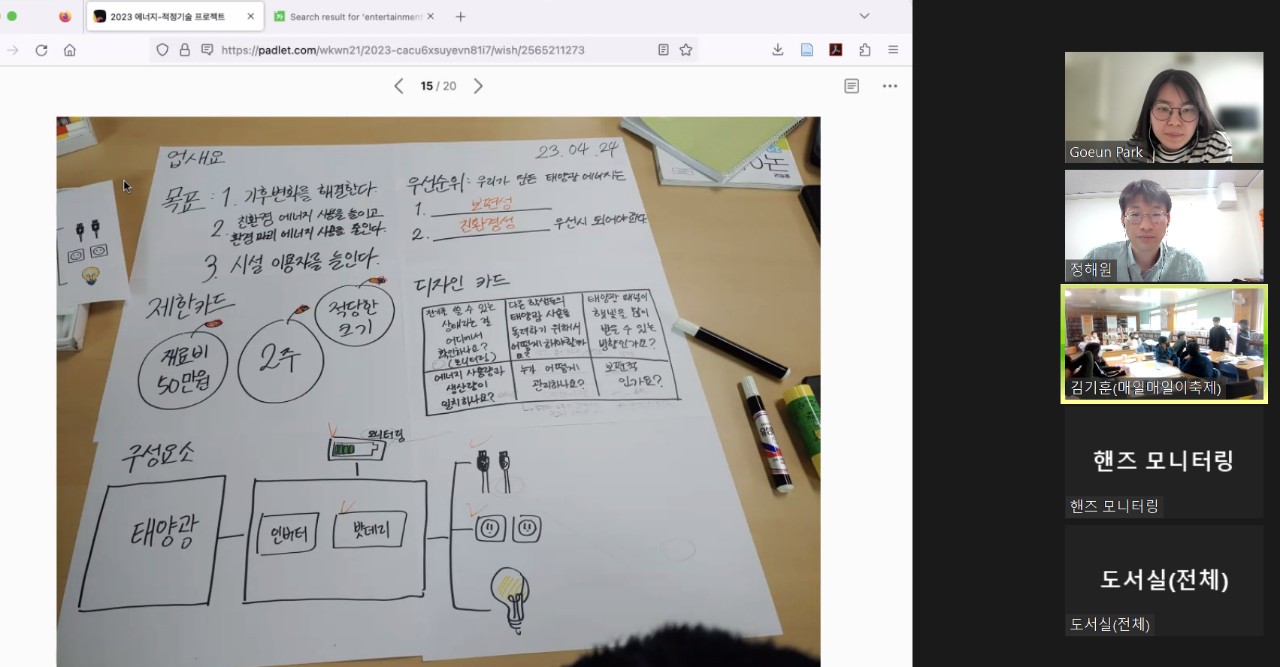Bookmark this page with the star icon
This screenshot has width=1280, height=667.
click(686, 50)
